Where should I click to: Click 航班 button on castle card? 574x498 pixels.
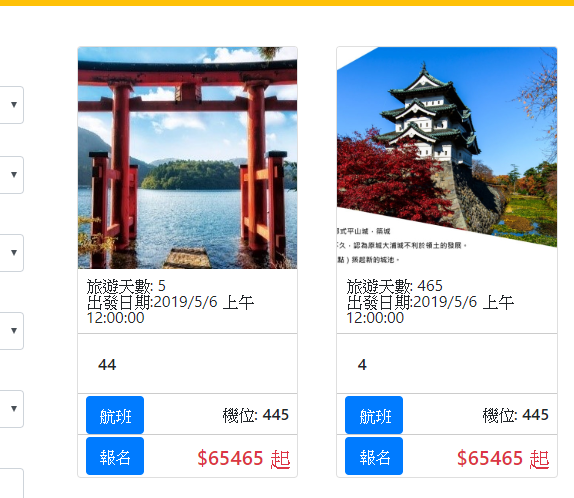(x=374, y=415)
